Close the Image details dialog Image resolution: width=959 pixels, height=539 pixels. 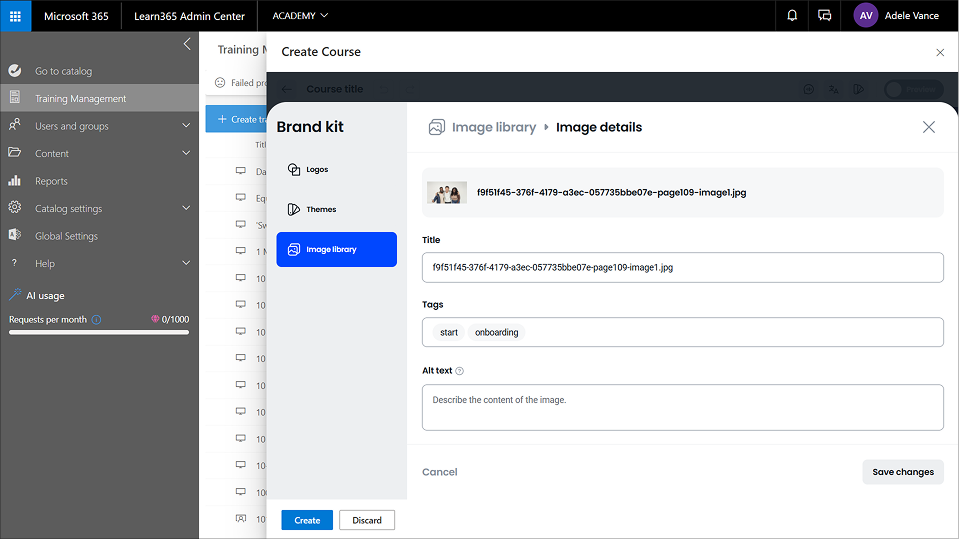[x=928, y=127]
